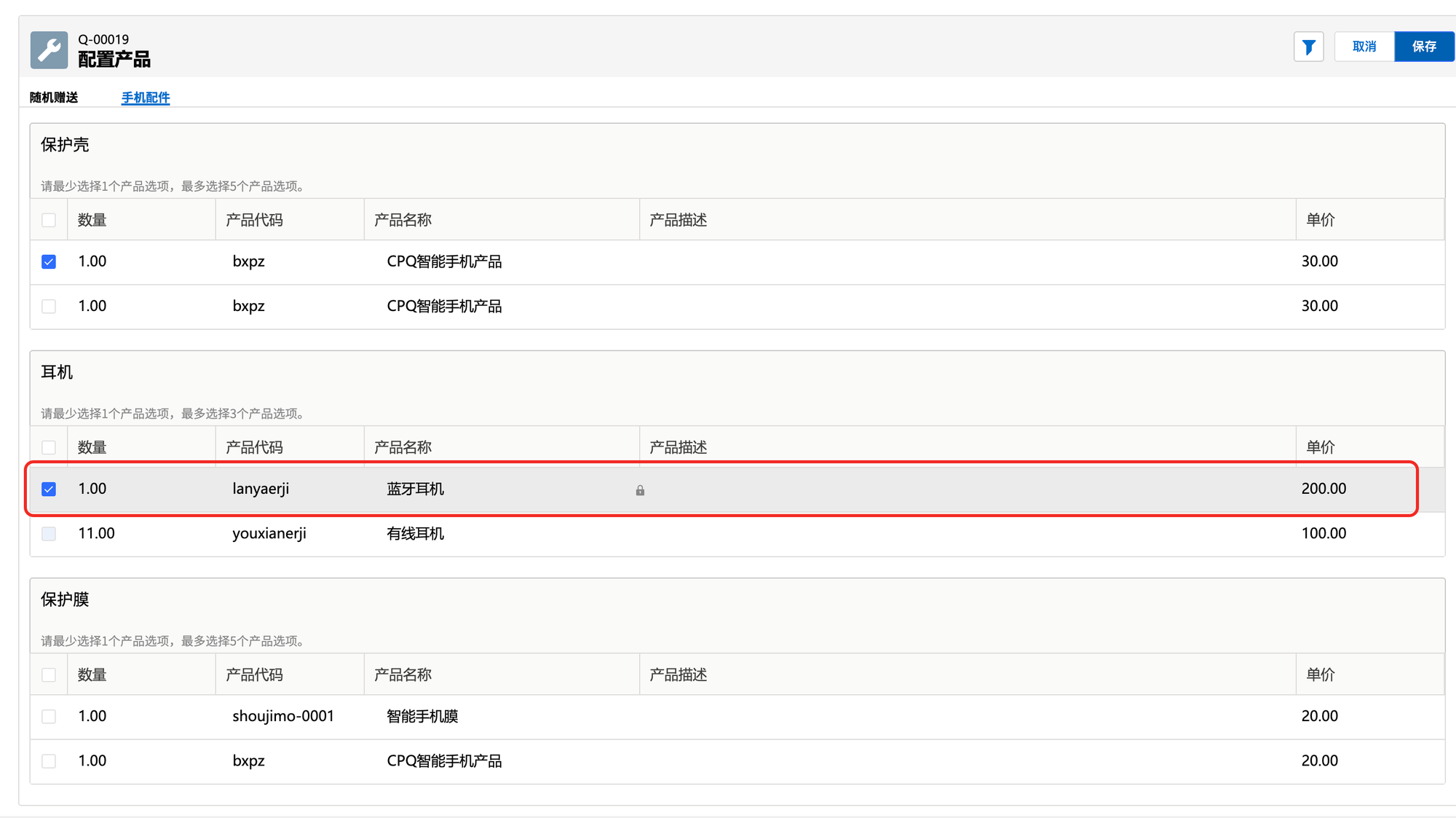
Task: Click quantity 11.00 in 有线耳机 row
Action: 96,533
